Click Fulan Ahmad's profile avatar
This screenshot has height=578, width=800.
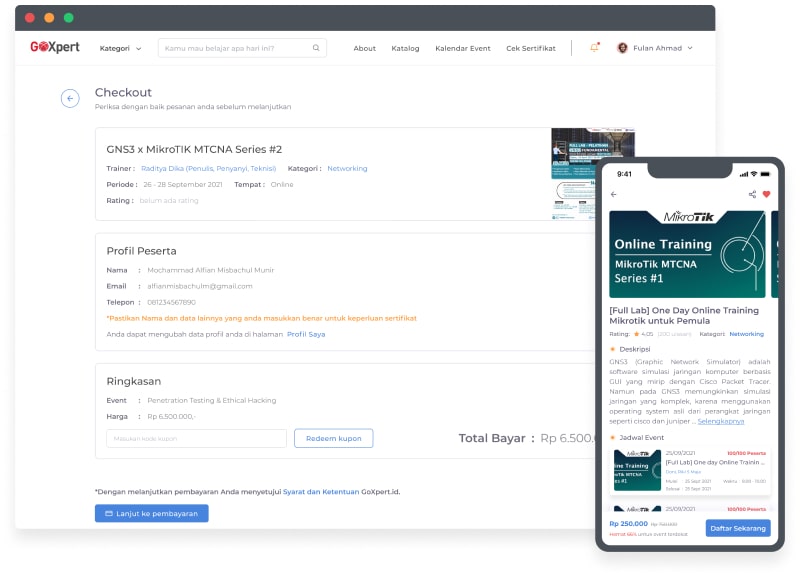[622, 48]
